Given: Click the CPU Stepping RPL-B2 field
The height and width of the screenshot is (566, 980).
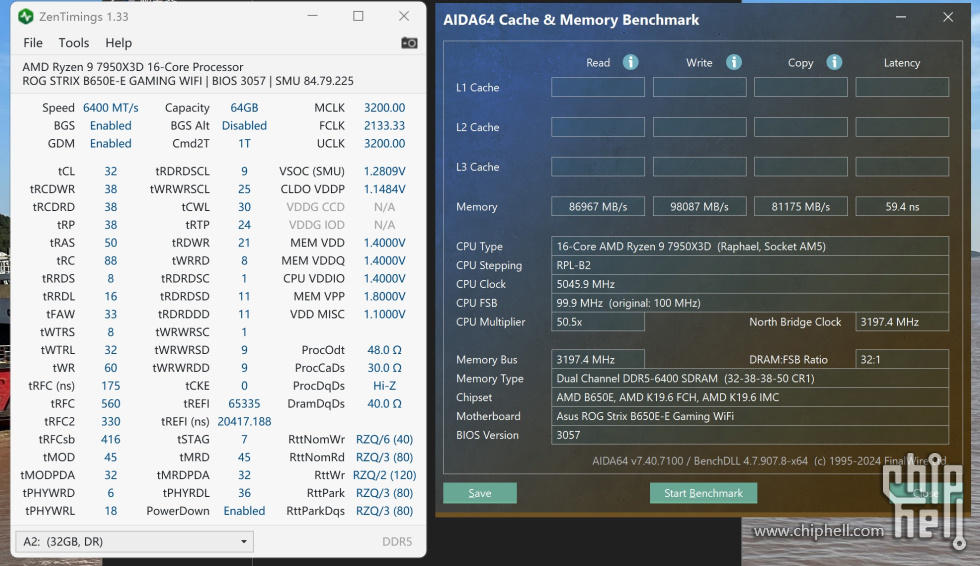Looking at the screenshot, I should (750, 265).
